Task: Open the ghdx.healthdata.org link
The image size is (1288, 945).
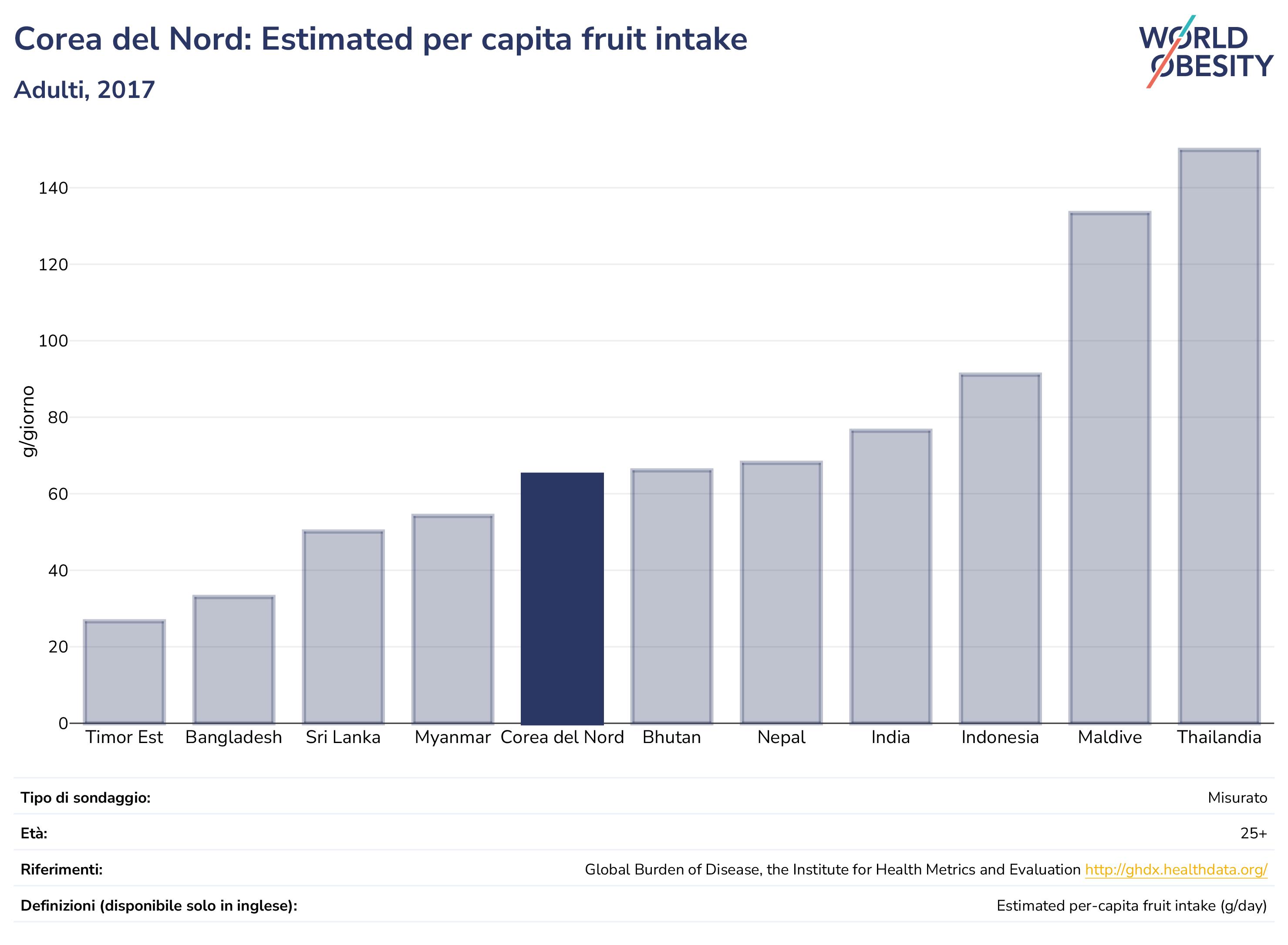Action: [1176, 870]
